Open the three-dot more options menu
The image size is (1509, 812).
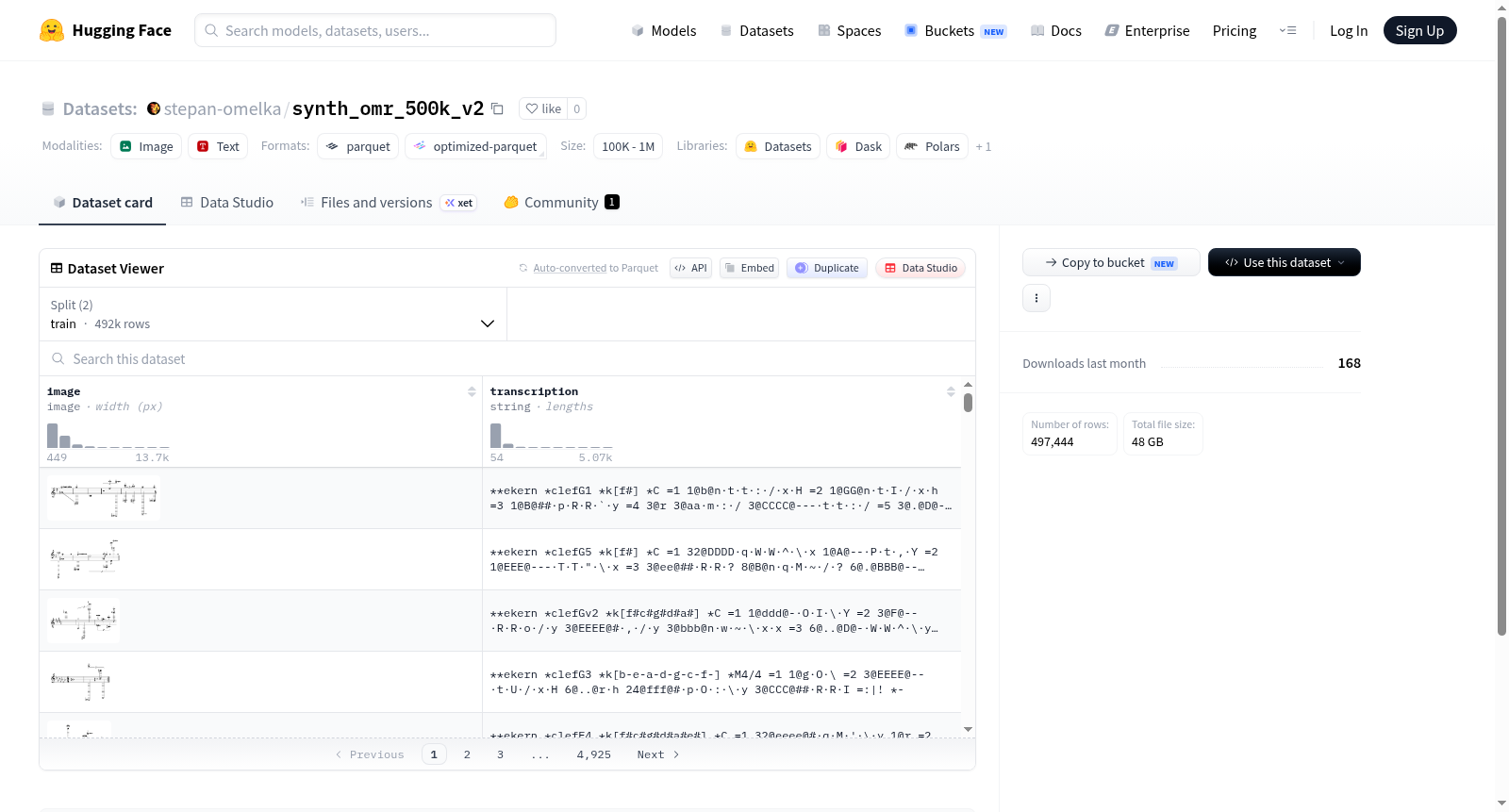click(1036, 298)
